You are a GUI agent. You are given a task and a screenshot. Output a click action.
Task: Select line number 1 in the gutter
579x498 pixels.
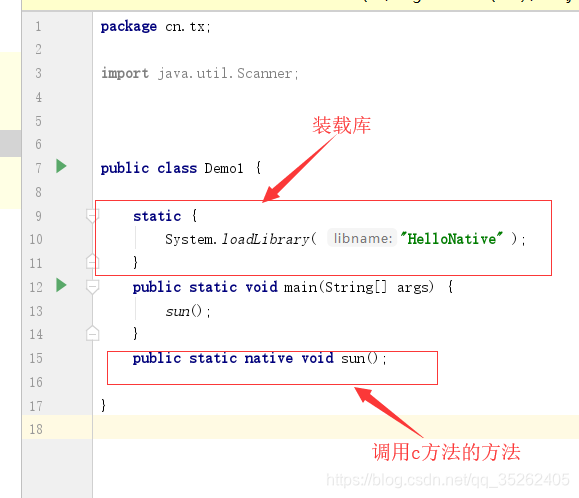click(x=38, y=26)
